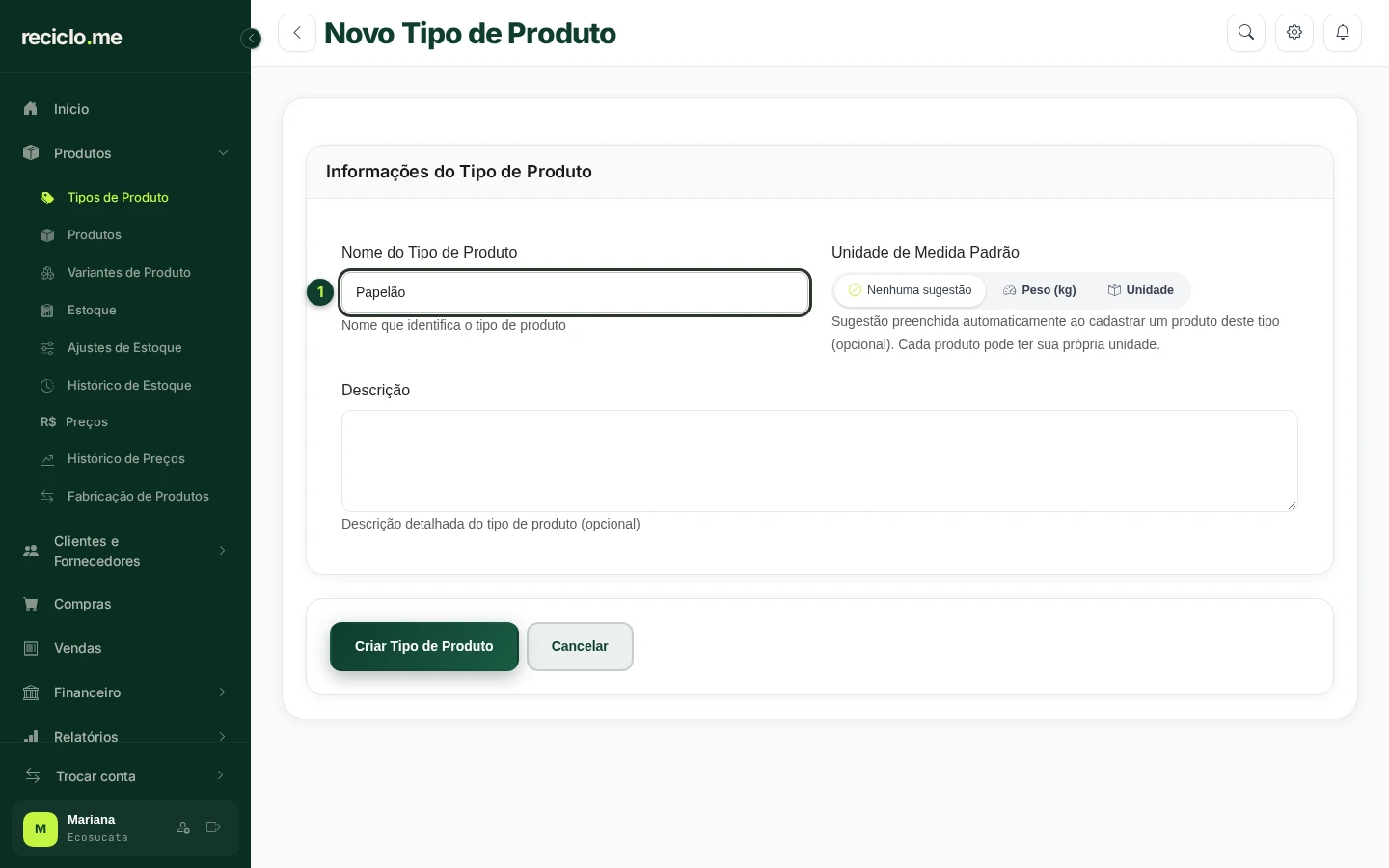Click the Compras shopping cart icon
1389x868 pixels.
31,605
